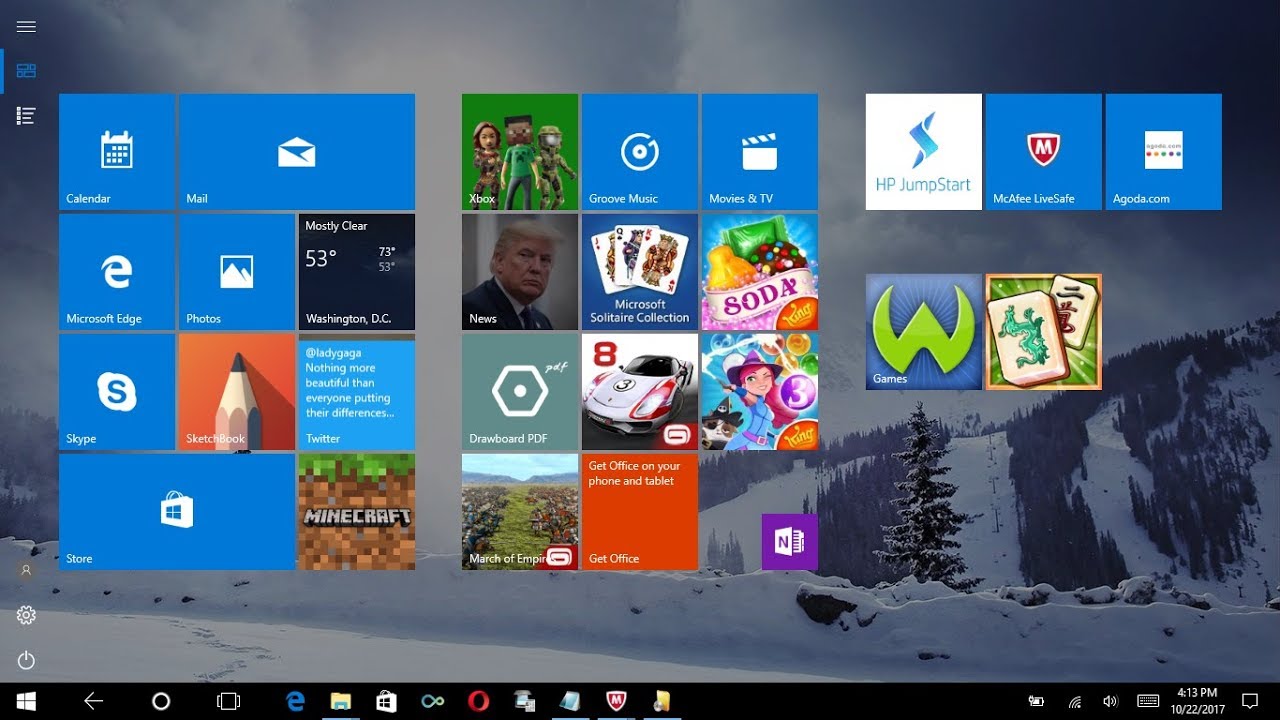Open the McAfee LiveSafe tile

[1044, 152]
